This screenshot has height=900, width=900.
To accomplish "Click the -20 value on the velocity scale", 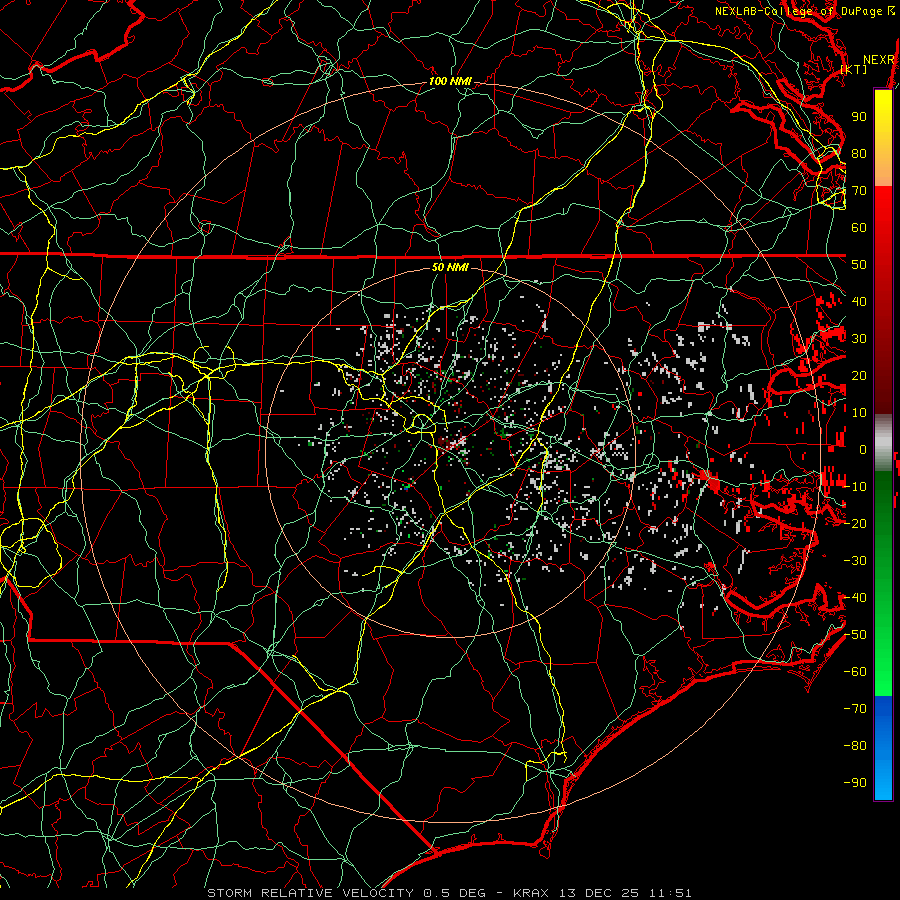I will (x=855, y=524).
